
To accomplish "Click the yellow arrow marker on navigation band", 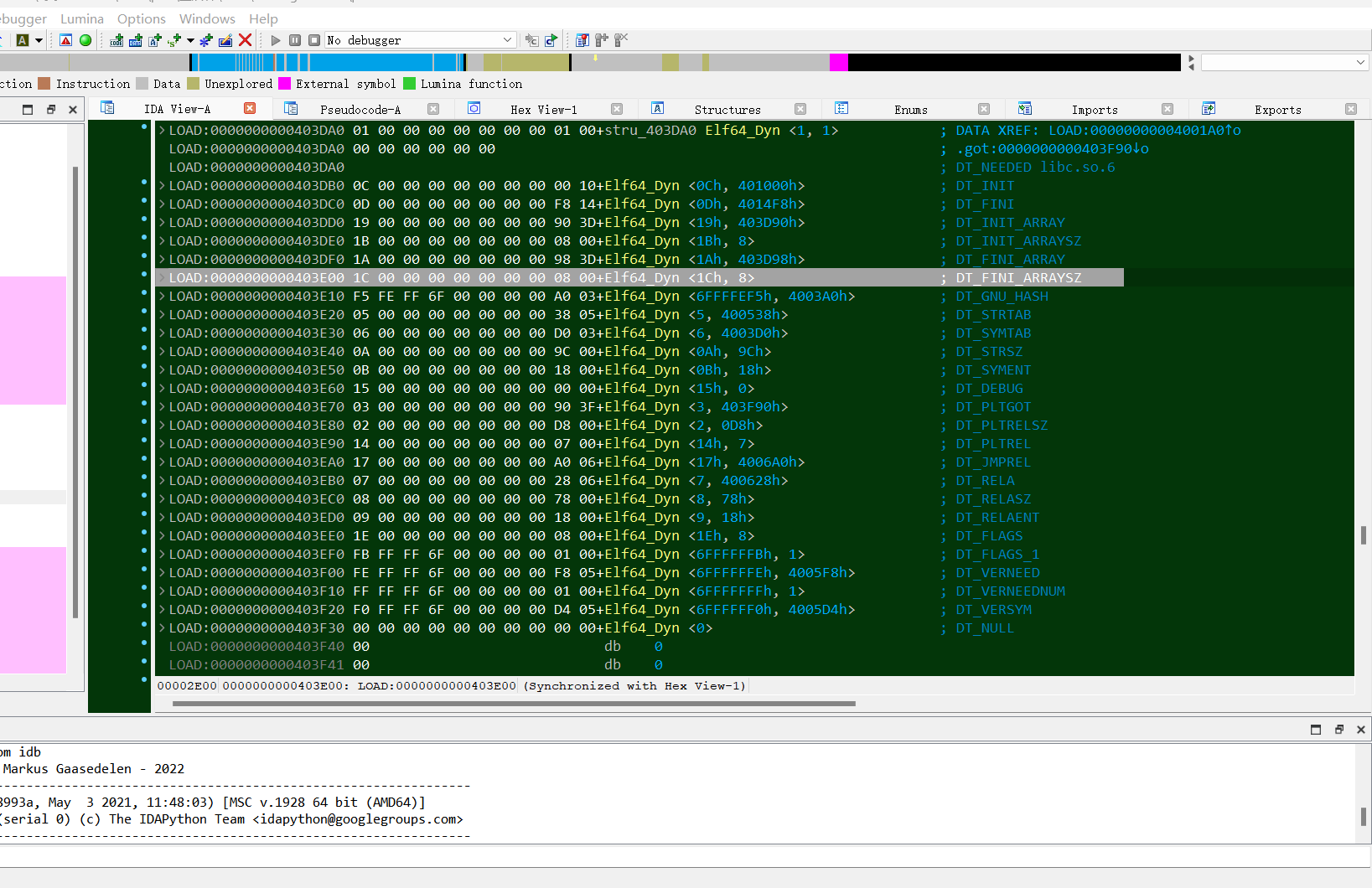I will pos(596,59).
